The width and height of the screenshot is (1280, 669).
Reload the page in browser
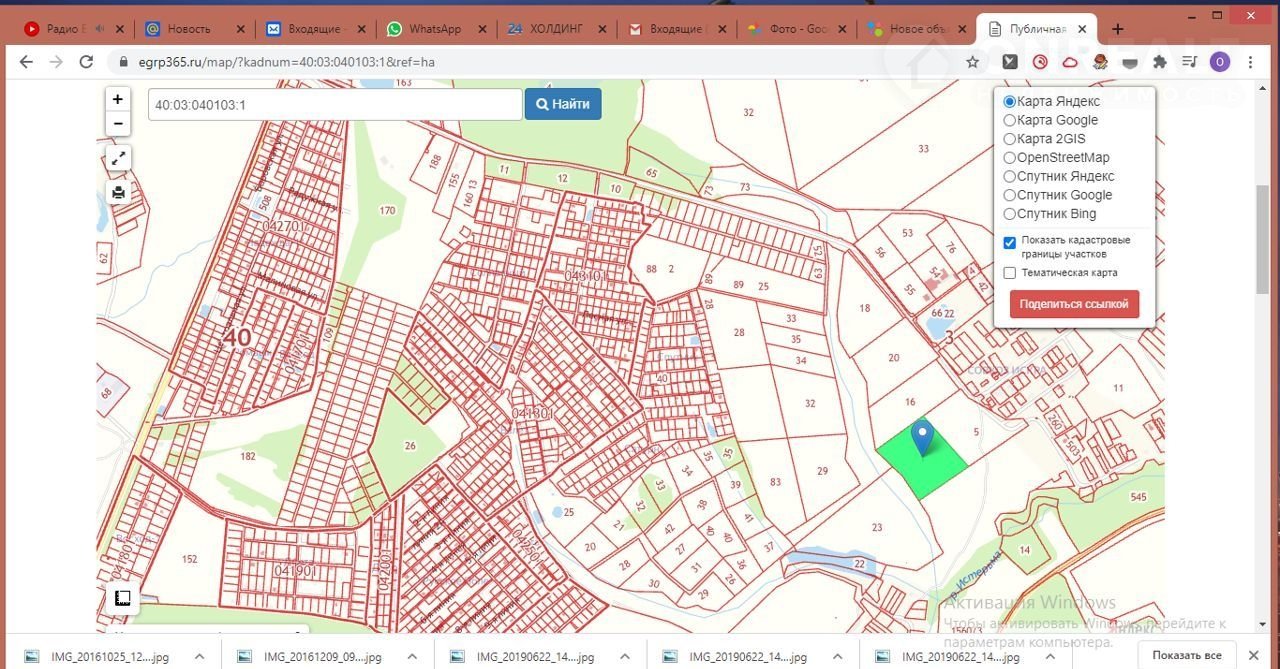coord(86,62)
